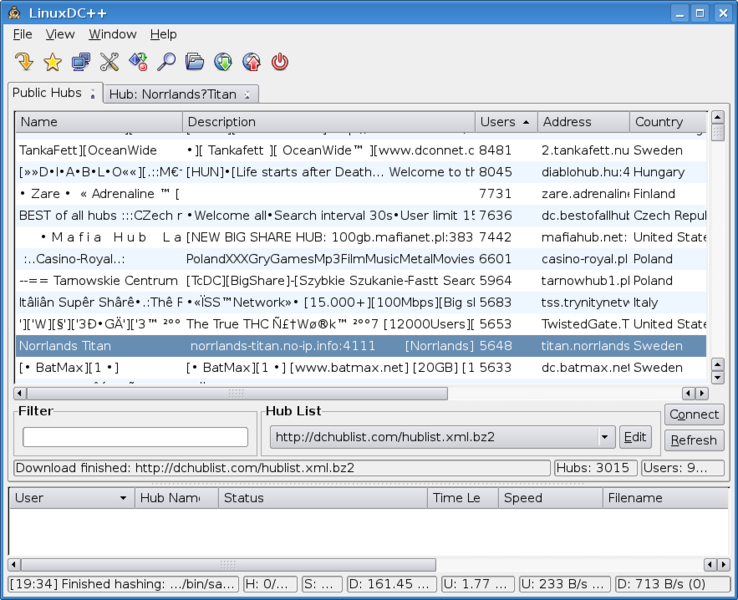Open the Hub List URL dropdown
The height and width of the screenshot is (600, 738).
[x=605, y=437]
